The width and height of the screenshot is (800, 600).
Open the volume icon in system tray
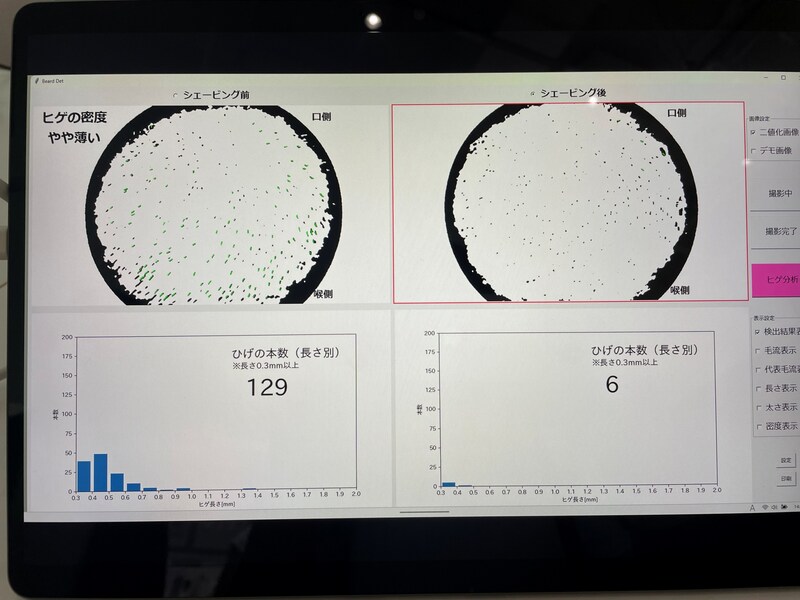click(774, 507)
